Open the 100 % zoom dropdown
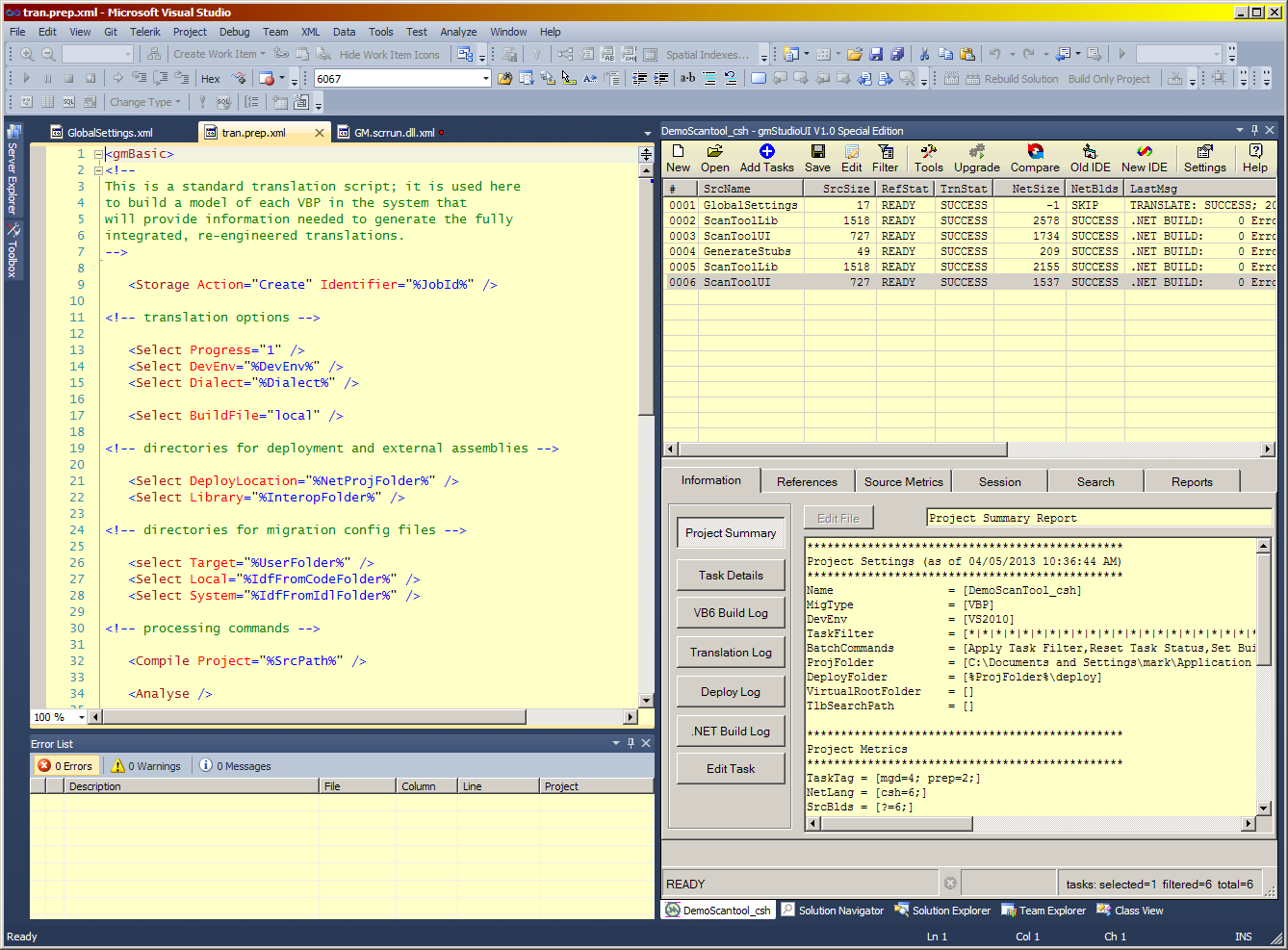 [81, 717]
